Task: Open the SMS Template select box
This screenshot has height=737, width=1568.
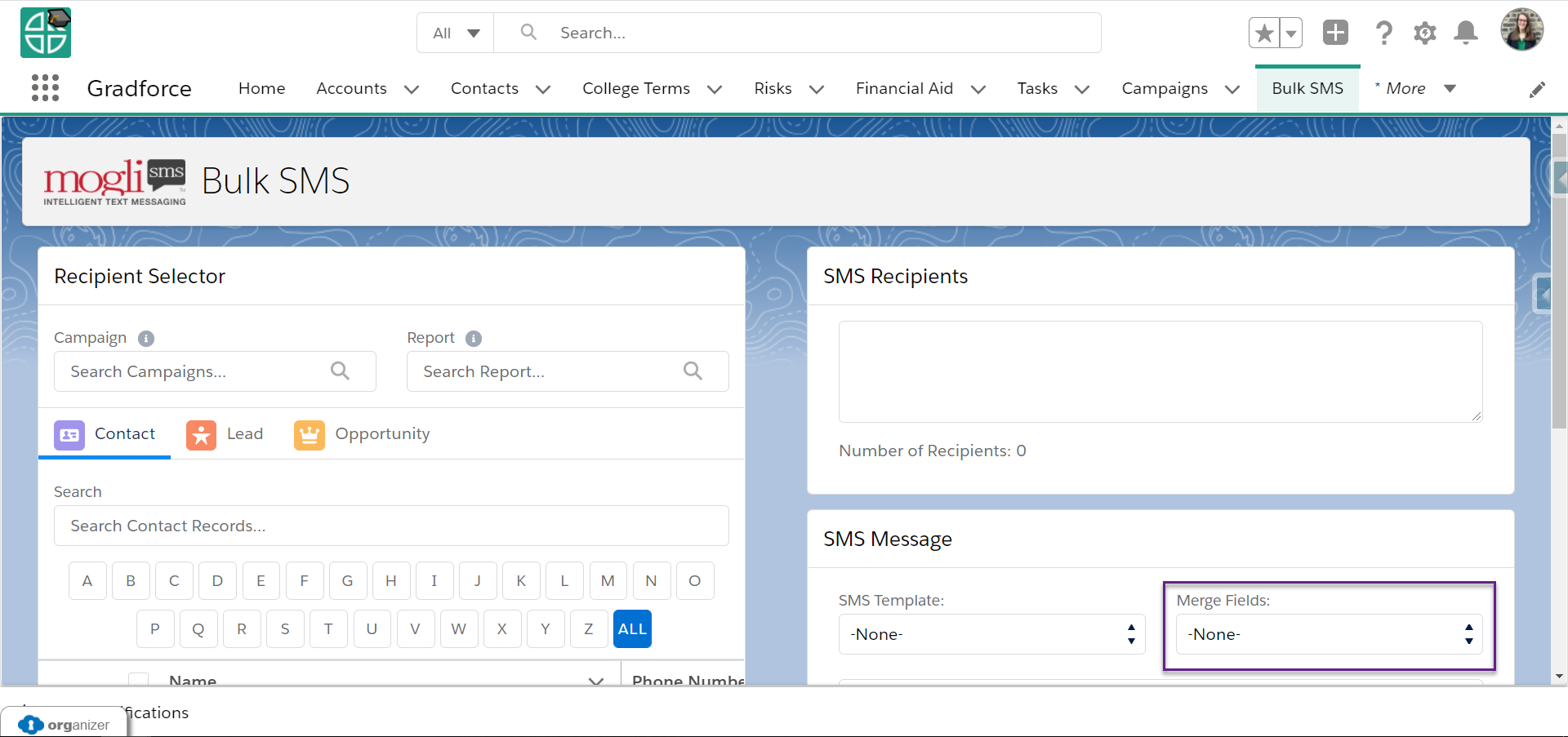Action: click(x=991, y=634)
